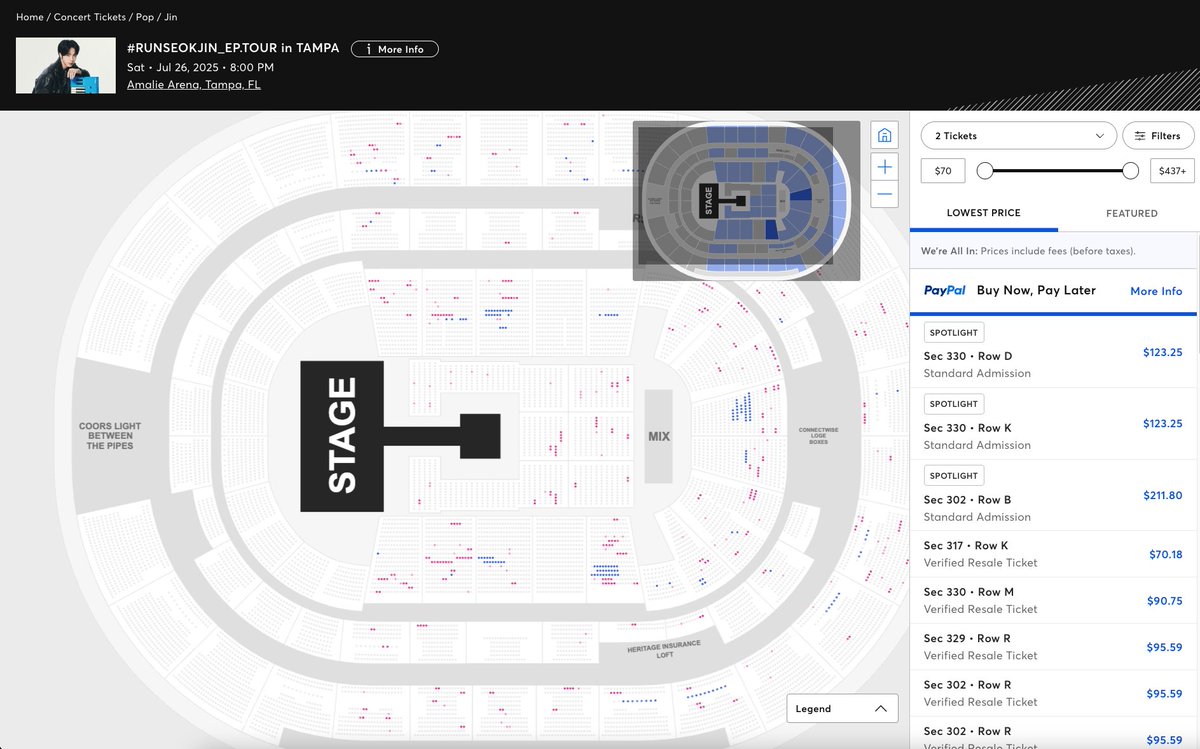Image resolution: width=1200 pixels, height=749 pixels.
Task: Open Amalie Arena, Tampa, FL venue link
Action: [194, 85]
